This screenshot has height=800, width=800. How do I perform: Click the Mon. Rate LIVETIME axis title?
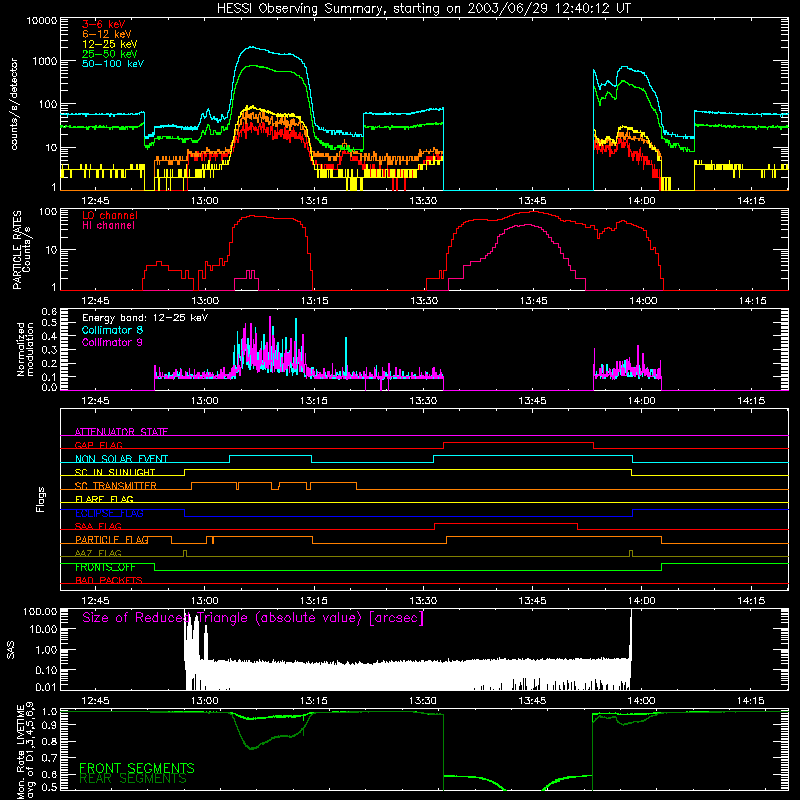coord(25,750)
